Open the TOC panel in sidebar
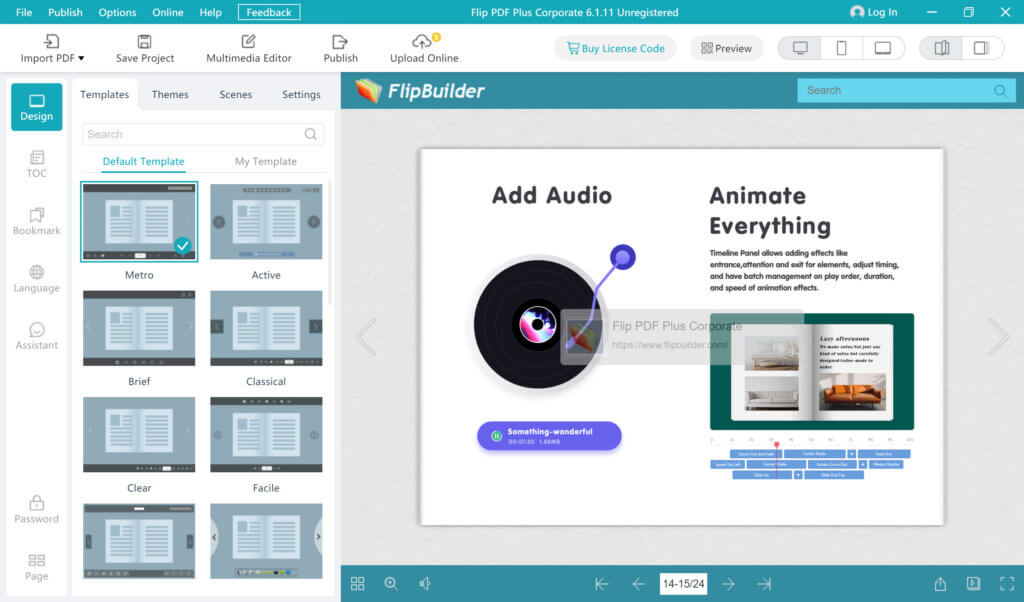The width and height of the screenshot is (1024, 602). point(37,164)
